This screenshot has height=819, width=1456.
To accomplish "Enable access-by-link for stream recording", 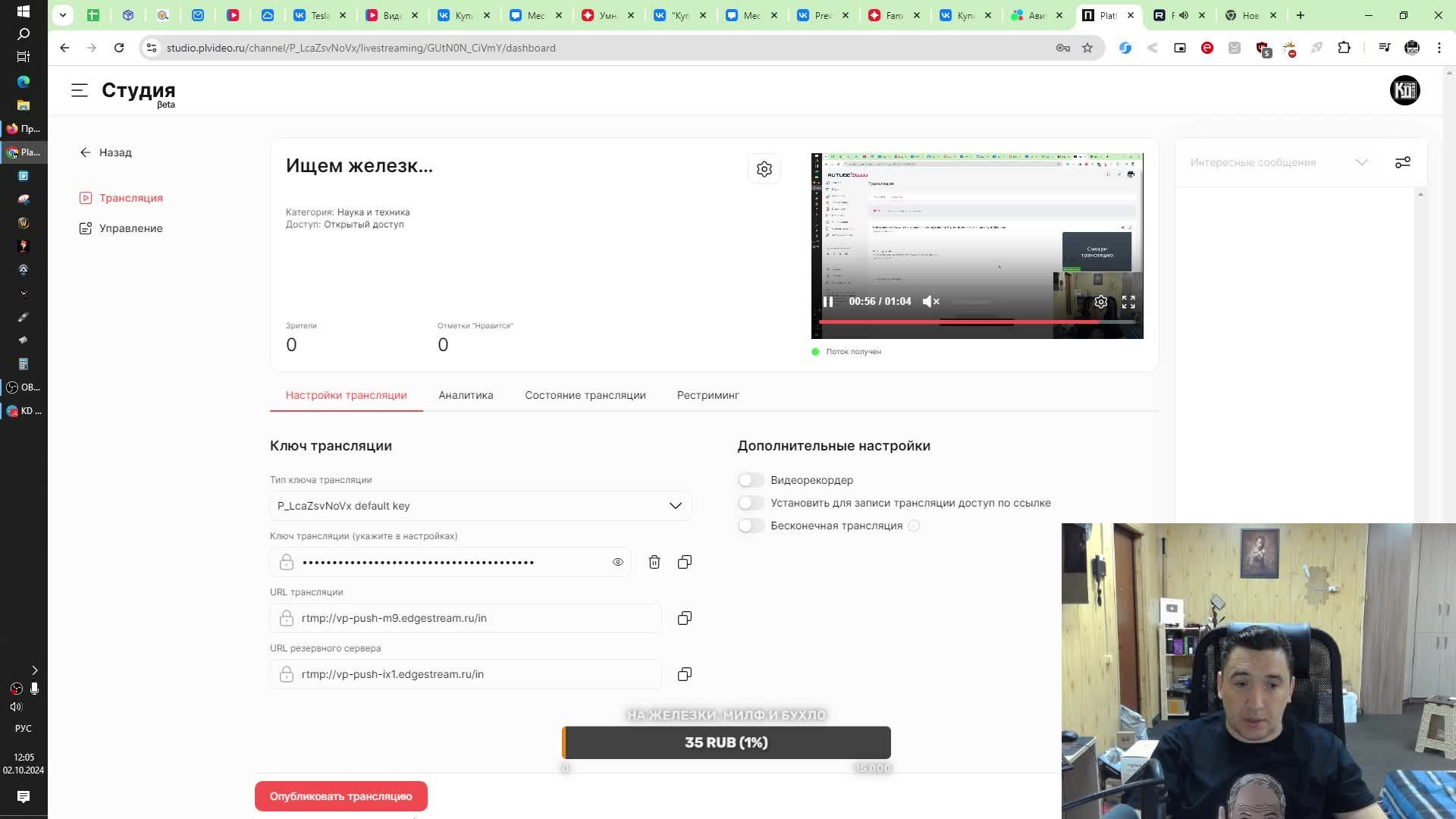I will tap(751, 503).
